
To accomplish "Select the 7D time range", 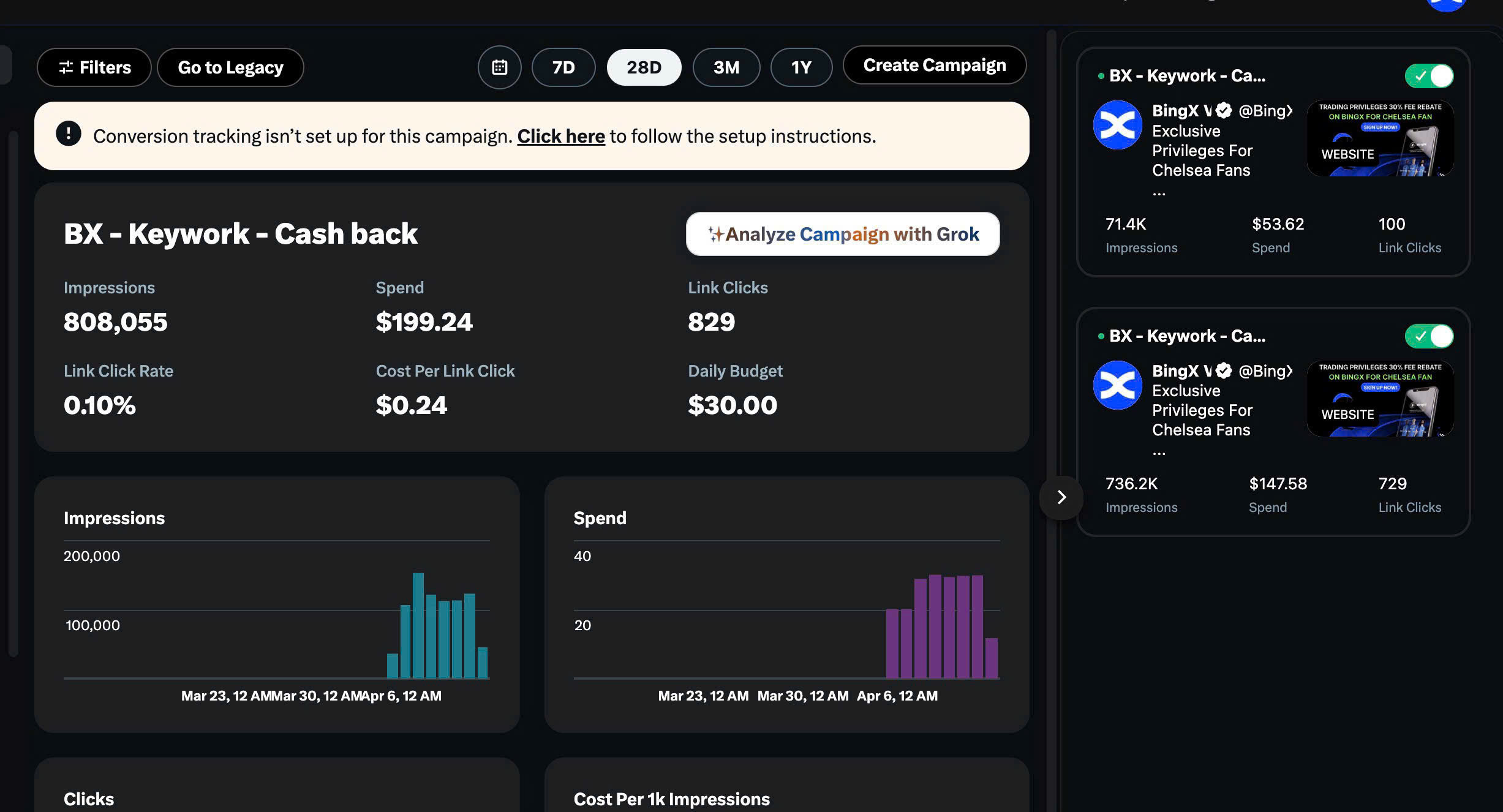I will click(563, 67).
